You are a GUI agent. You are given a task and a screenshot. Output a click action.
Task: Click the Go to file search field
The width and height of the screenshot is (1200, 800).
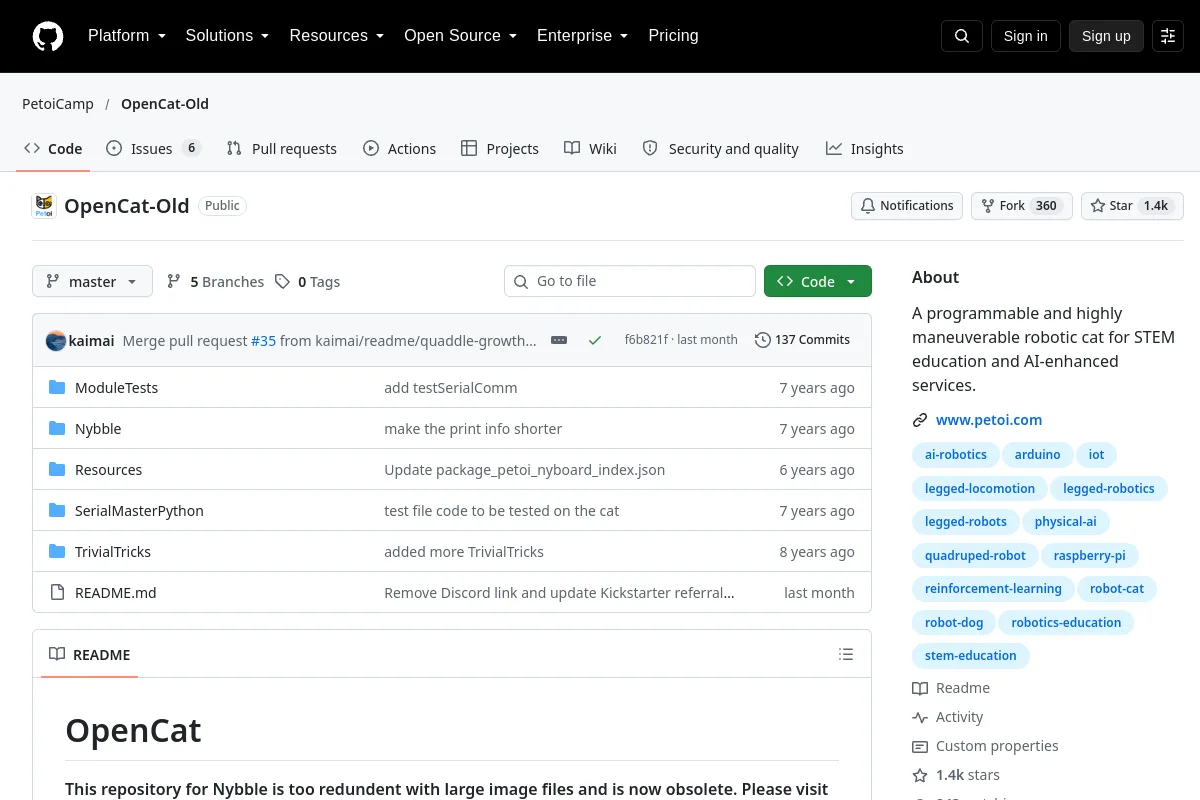click(x=630, y=281)
